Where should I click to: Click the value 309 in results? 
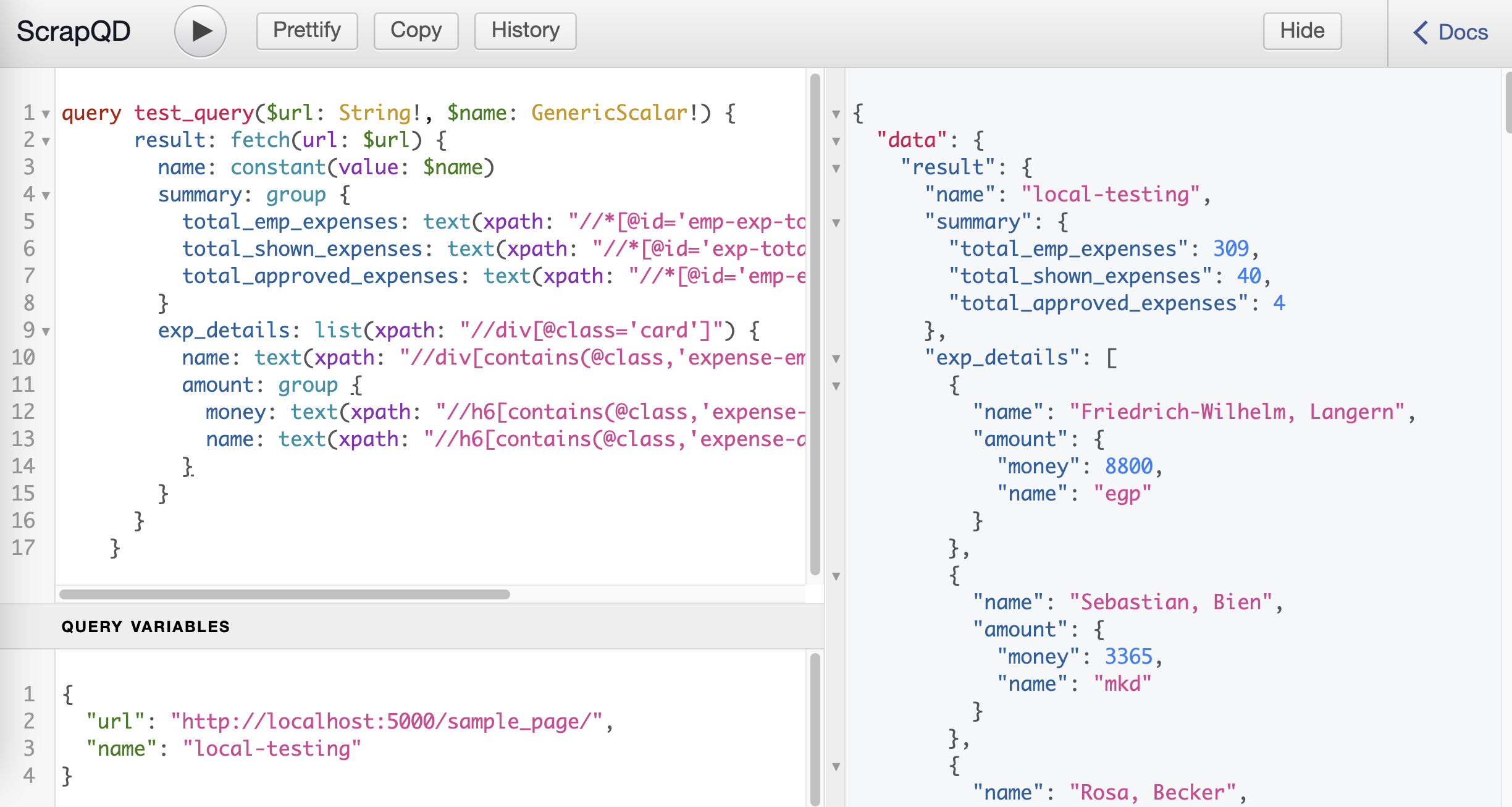click(x=1231, y=249)
